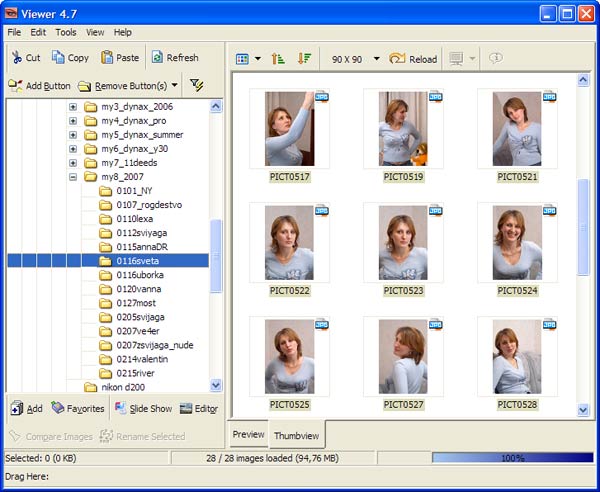Click the Cut scissors button
The height and width of the screenshot is (492, 600).
pyautogui.click(x=27, y=58)
